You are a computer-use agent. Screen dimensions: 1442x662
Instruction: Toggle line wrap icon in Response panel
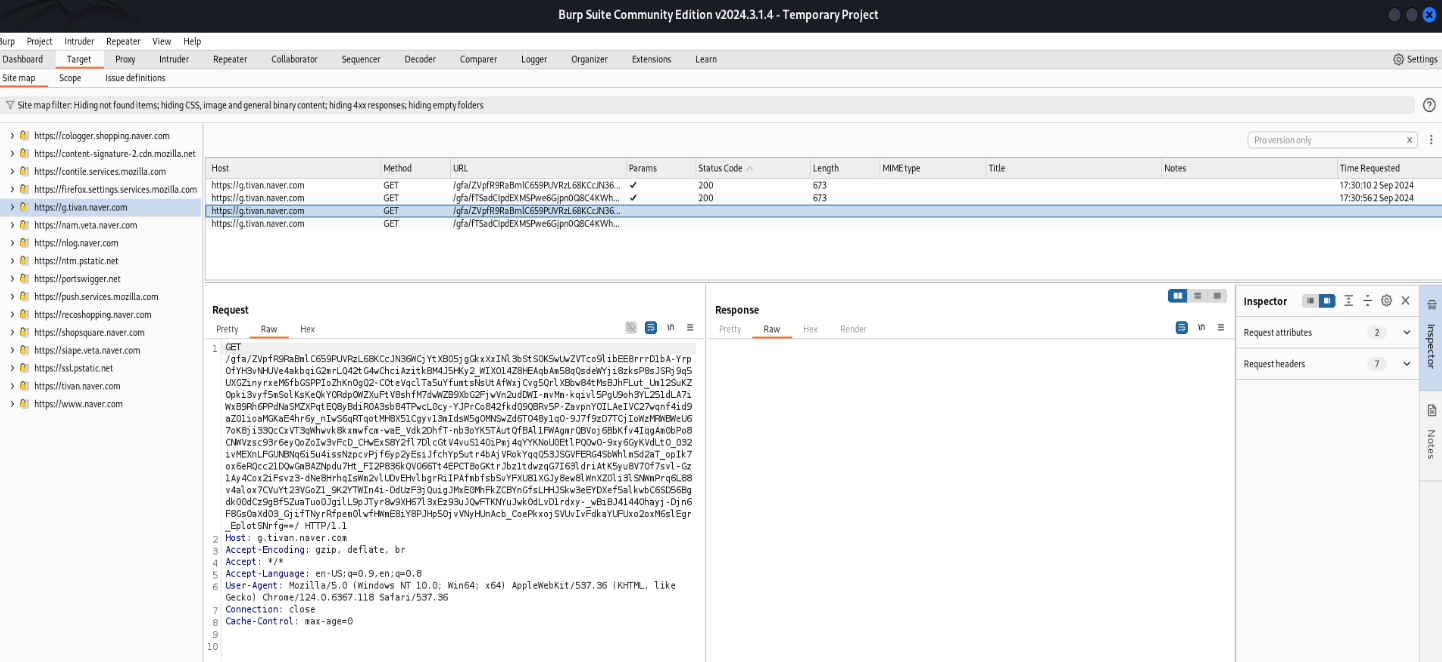[x=1182, y=327]
